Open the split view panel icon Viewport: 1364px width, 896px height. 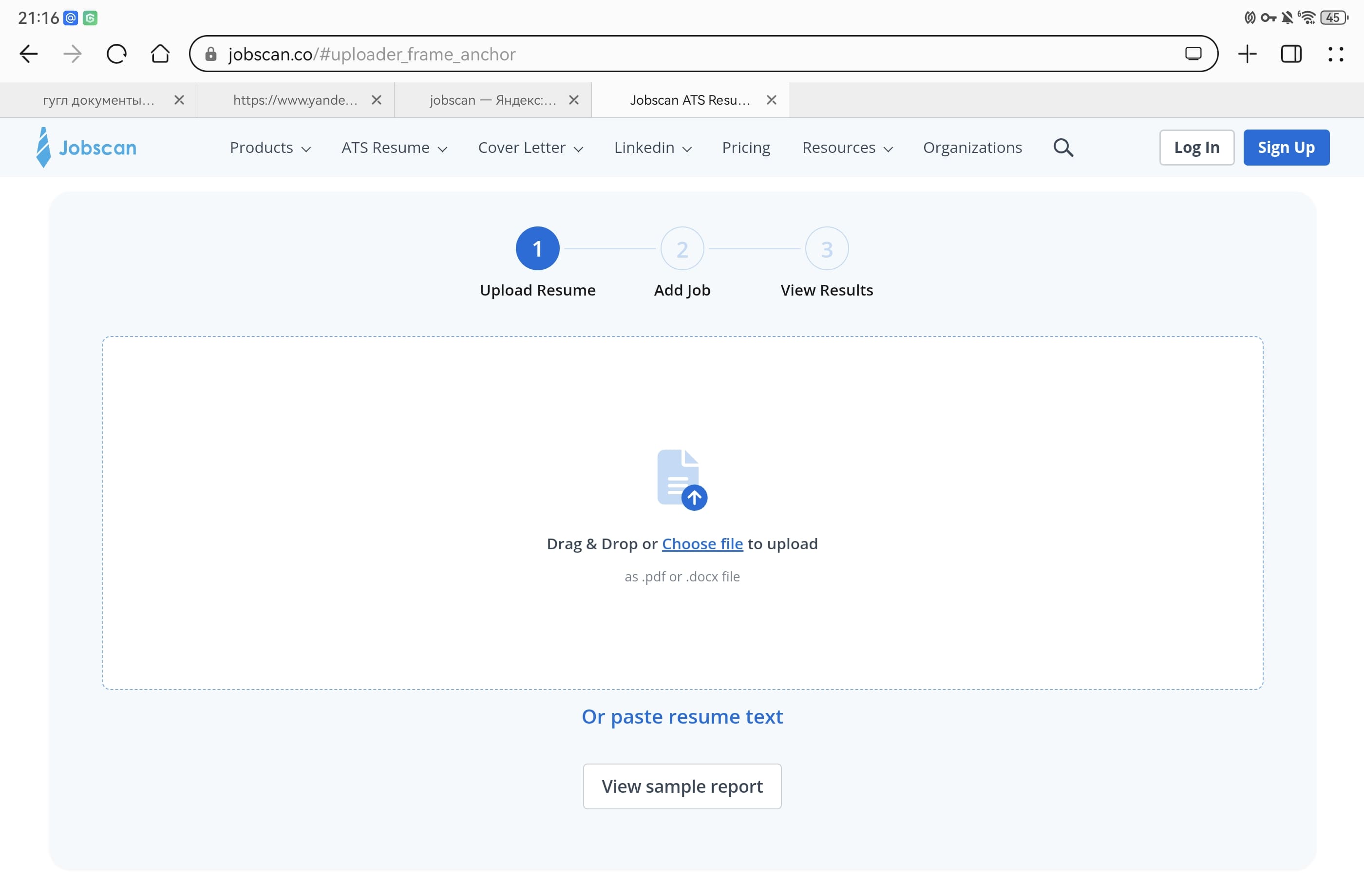pyautogui.click(x=1290, y=54)
